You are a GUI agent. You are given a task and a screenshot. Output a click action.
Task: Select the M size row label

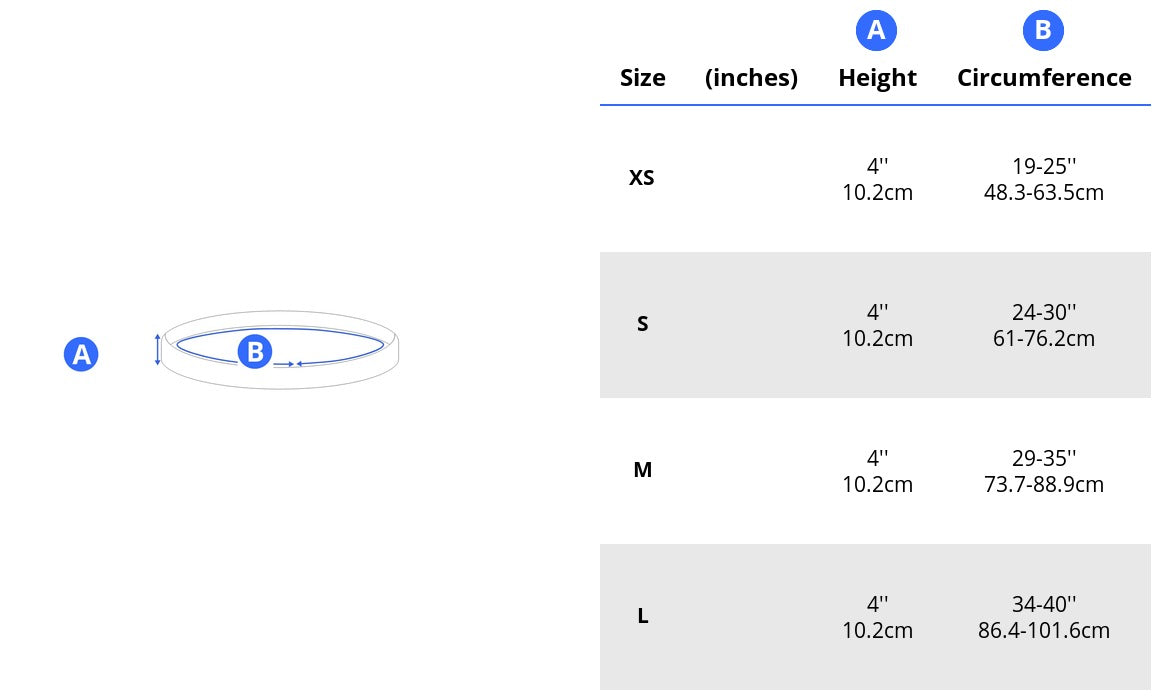pyautogui.click(x=642, y=470)
